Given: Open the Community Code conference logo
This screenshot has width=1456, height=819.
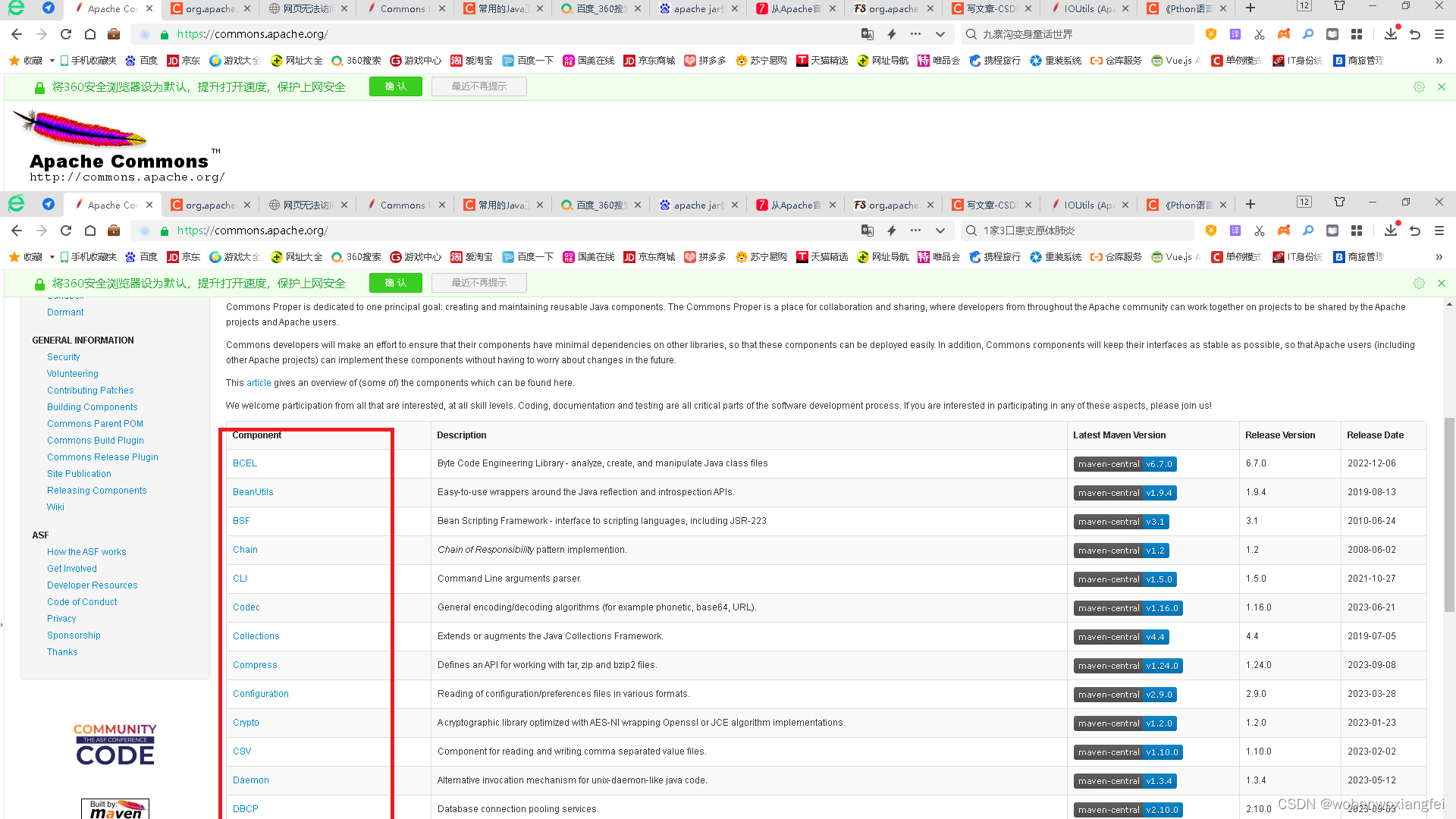Looking at the screenshot, I should (x=115, y=745).
